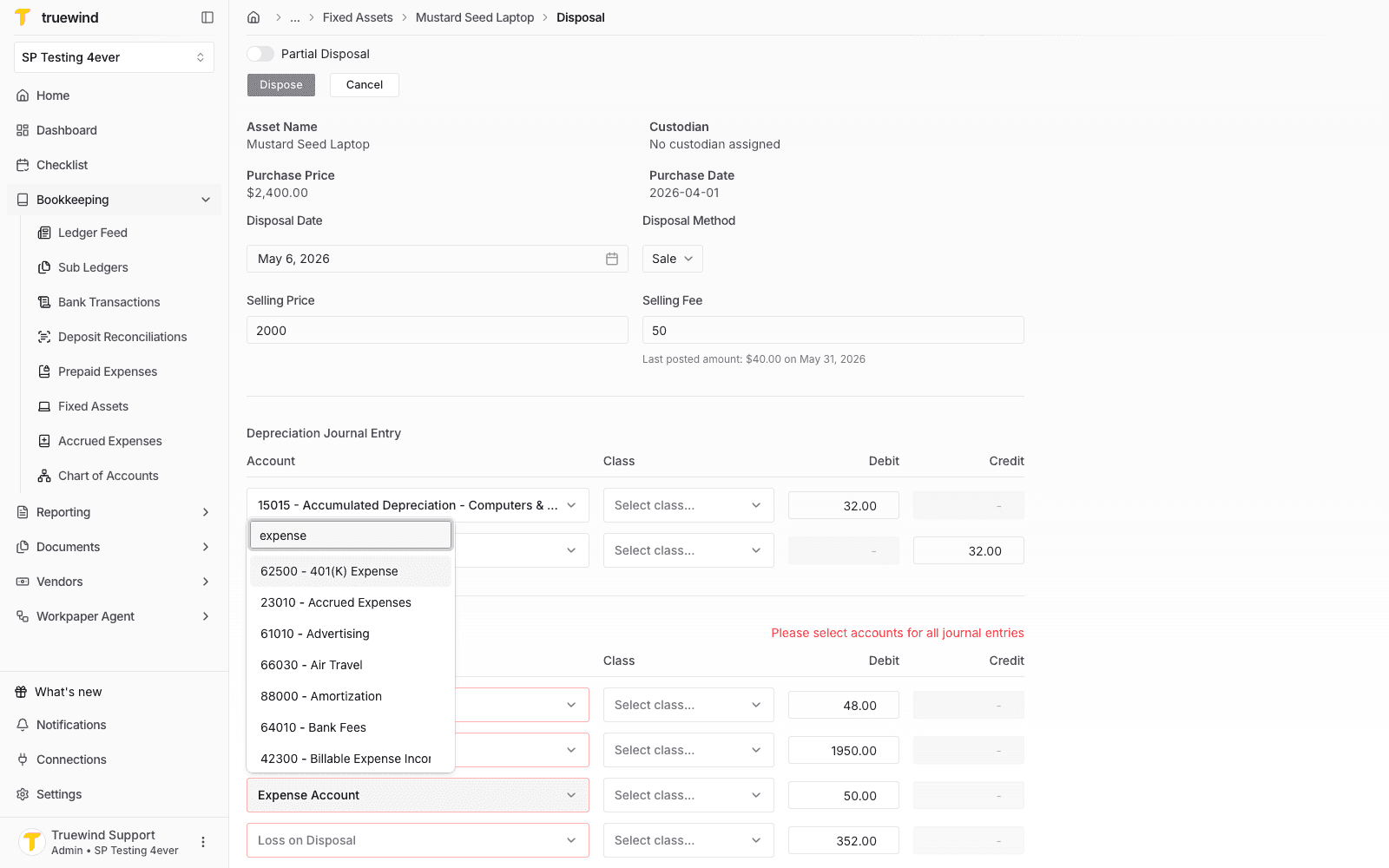Open Ledger Feed page
The image size is (1389, 868).
[93, 233]
